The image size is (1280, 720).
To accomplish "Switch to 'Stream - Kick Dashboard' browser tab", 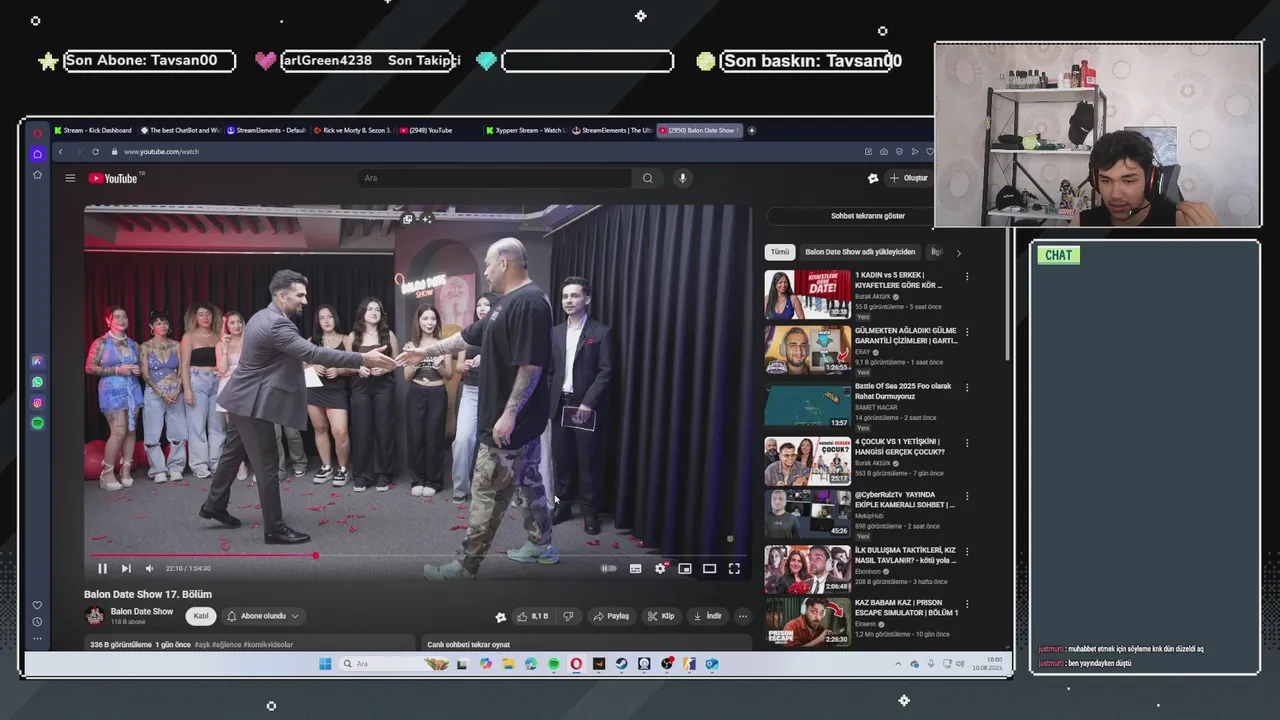I will [93, 130].
